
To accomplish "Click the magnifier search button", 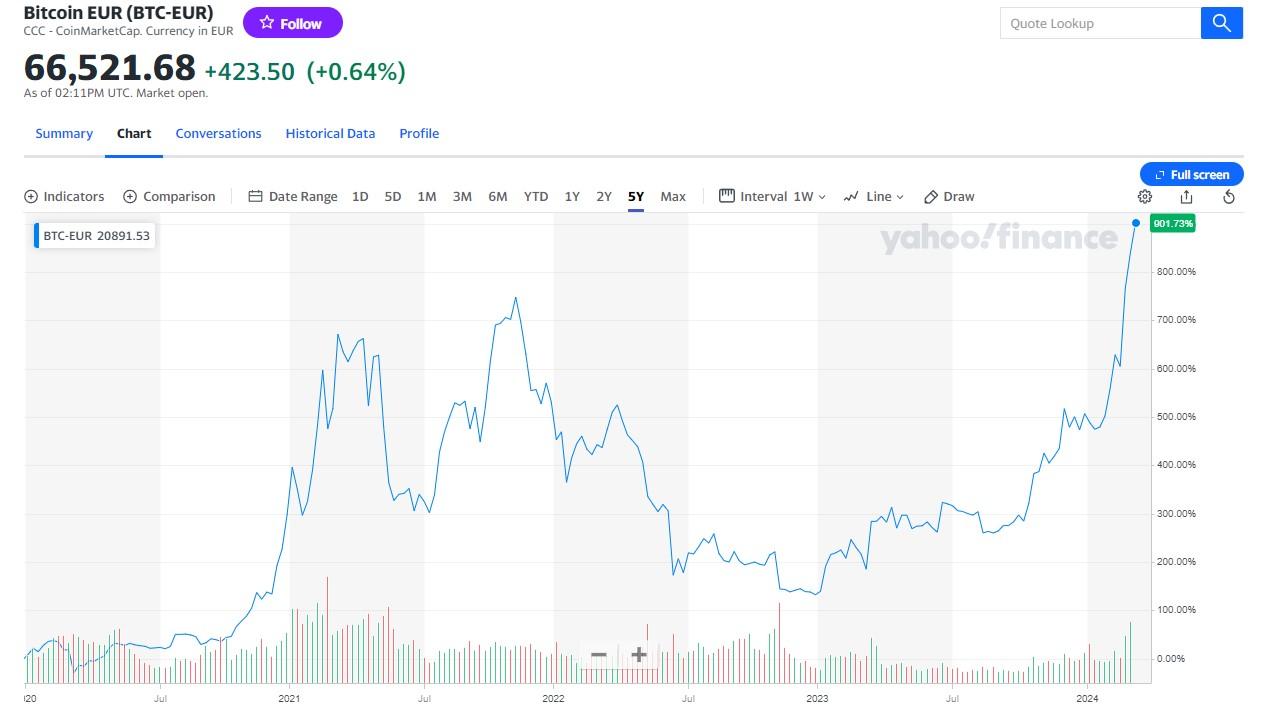I will pyautogui.click(x=1221, y=23).
